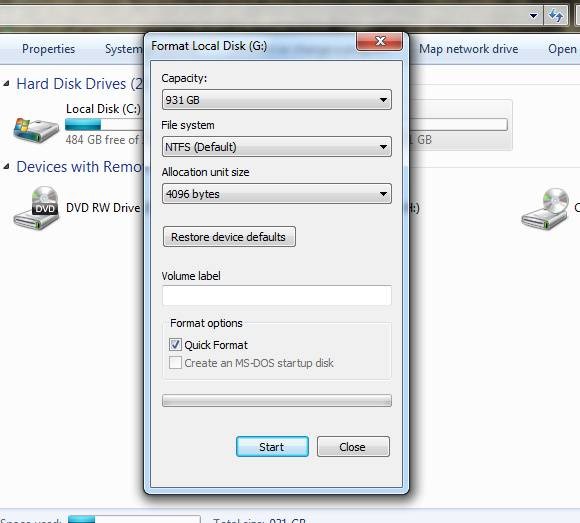Click Open Control Panel toolbar item

[x=563, y=49]
